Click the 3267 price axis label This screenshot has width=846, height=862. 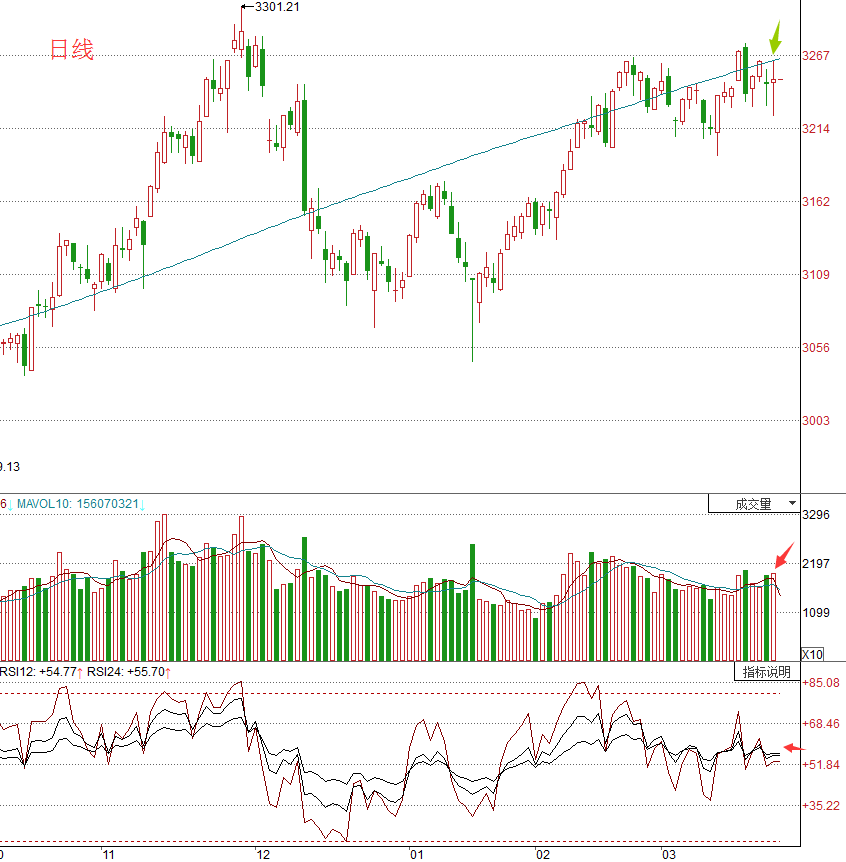pyautogui.click(x=816, y=56)
